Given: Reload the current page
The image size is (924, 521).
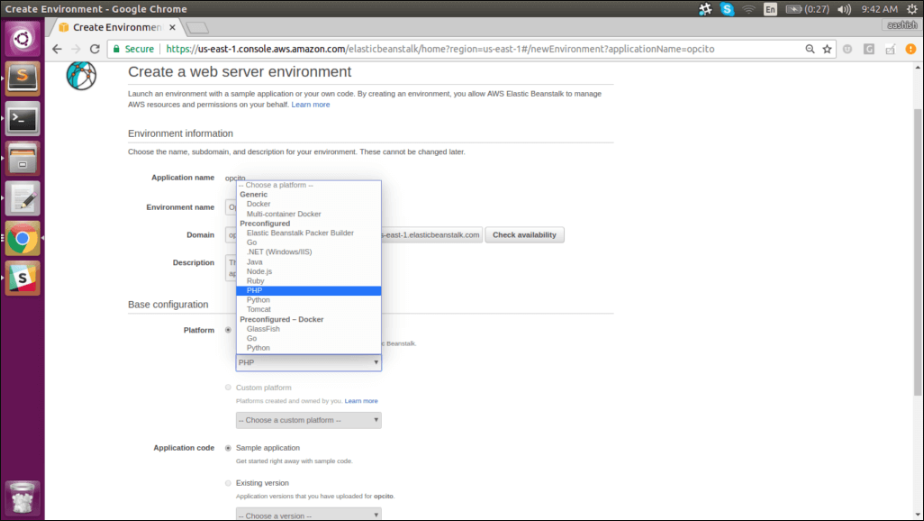Looking at the screenshot, I should point(94,49).
